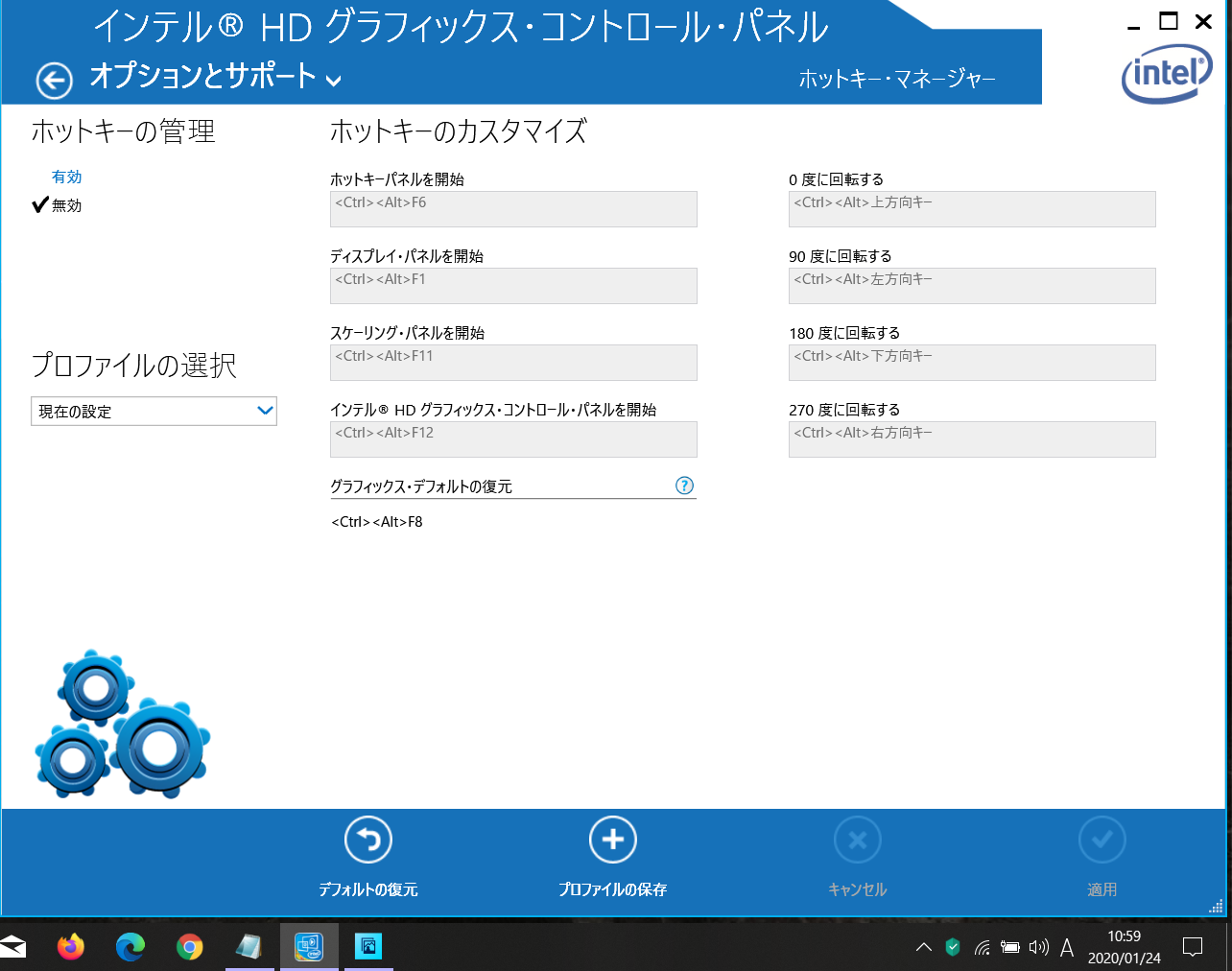Open Wi-Fi network tray icon
Image resolution: width=1232 pixels, height=971 pixels.
(983, 948)
